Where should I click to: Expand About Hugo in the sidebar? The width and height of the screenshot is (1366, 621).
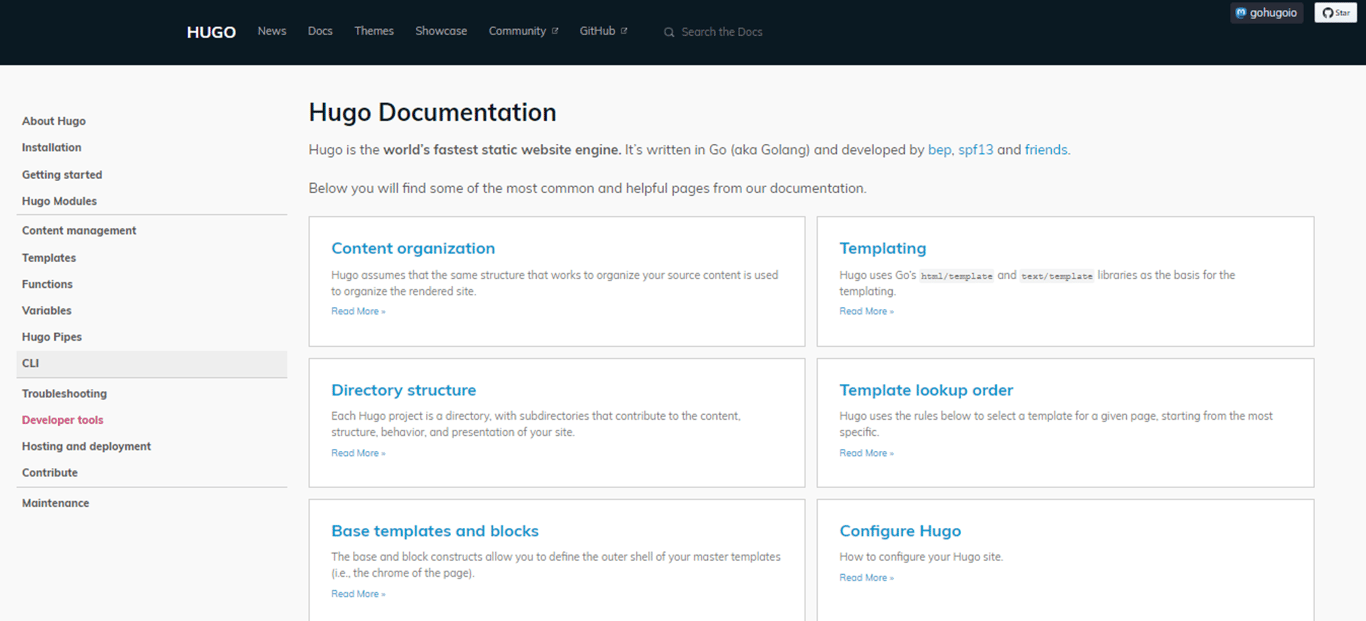(54, 121)
